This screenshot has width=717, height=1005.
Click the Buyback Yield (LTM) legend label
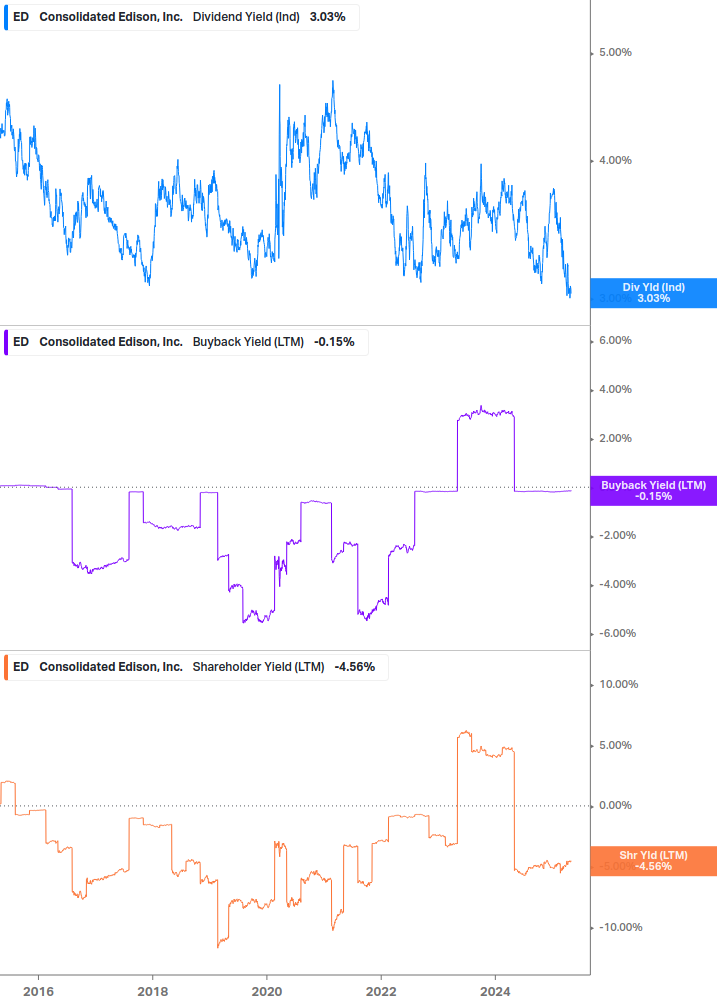coord(248,342)
